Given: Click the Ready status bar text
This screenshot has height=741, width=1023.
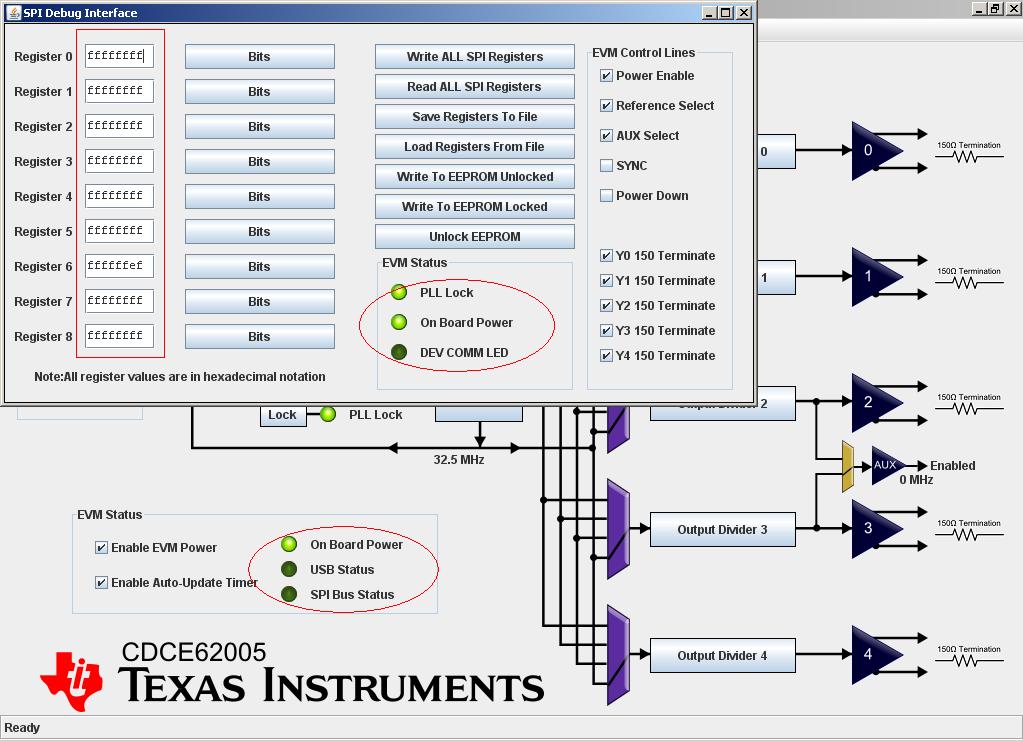Looking at the screenshot, I should click(x=22, y=728).
